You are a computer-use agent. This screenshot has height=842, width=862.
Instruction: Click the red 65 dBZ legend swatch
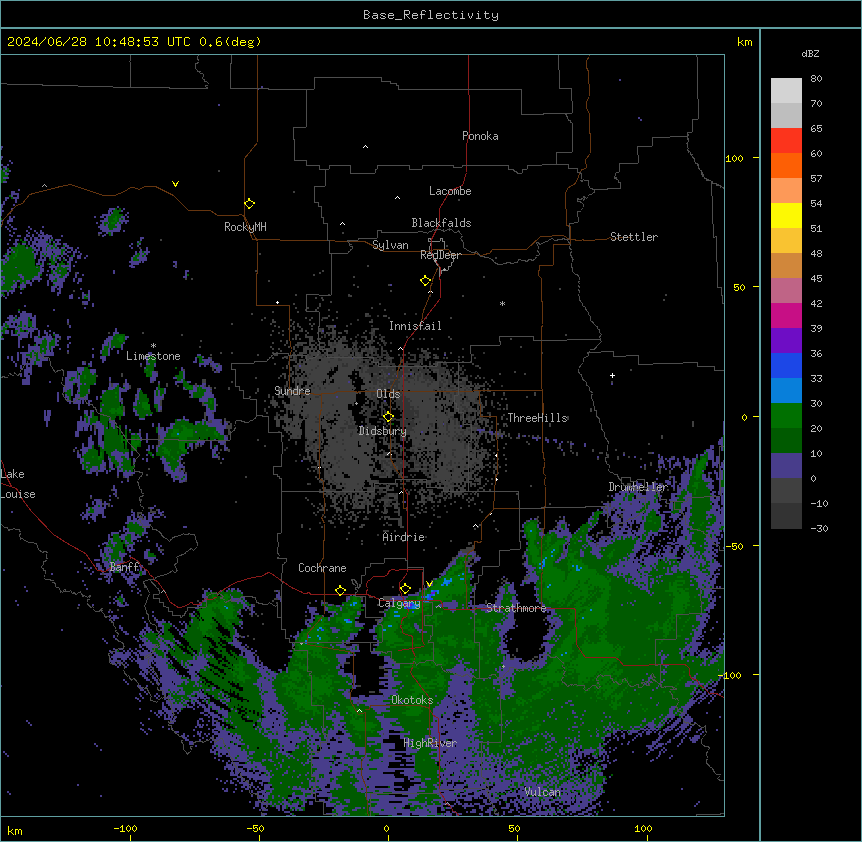pos(786,140)
